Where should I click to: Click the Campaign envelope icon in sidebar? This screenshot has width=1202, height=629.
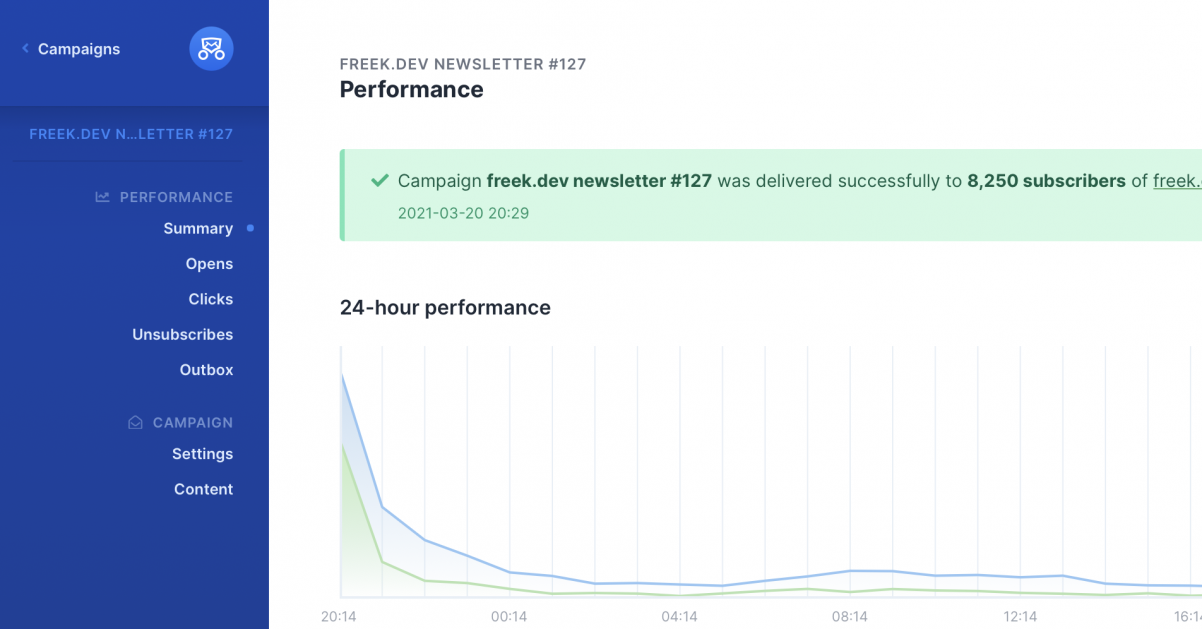tap(135, 423)
